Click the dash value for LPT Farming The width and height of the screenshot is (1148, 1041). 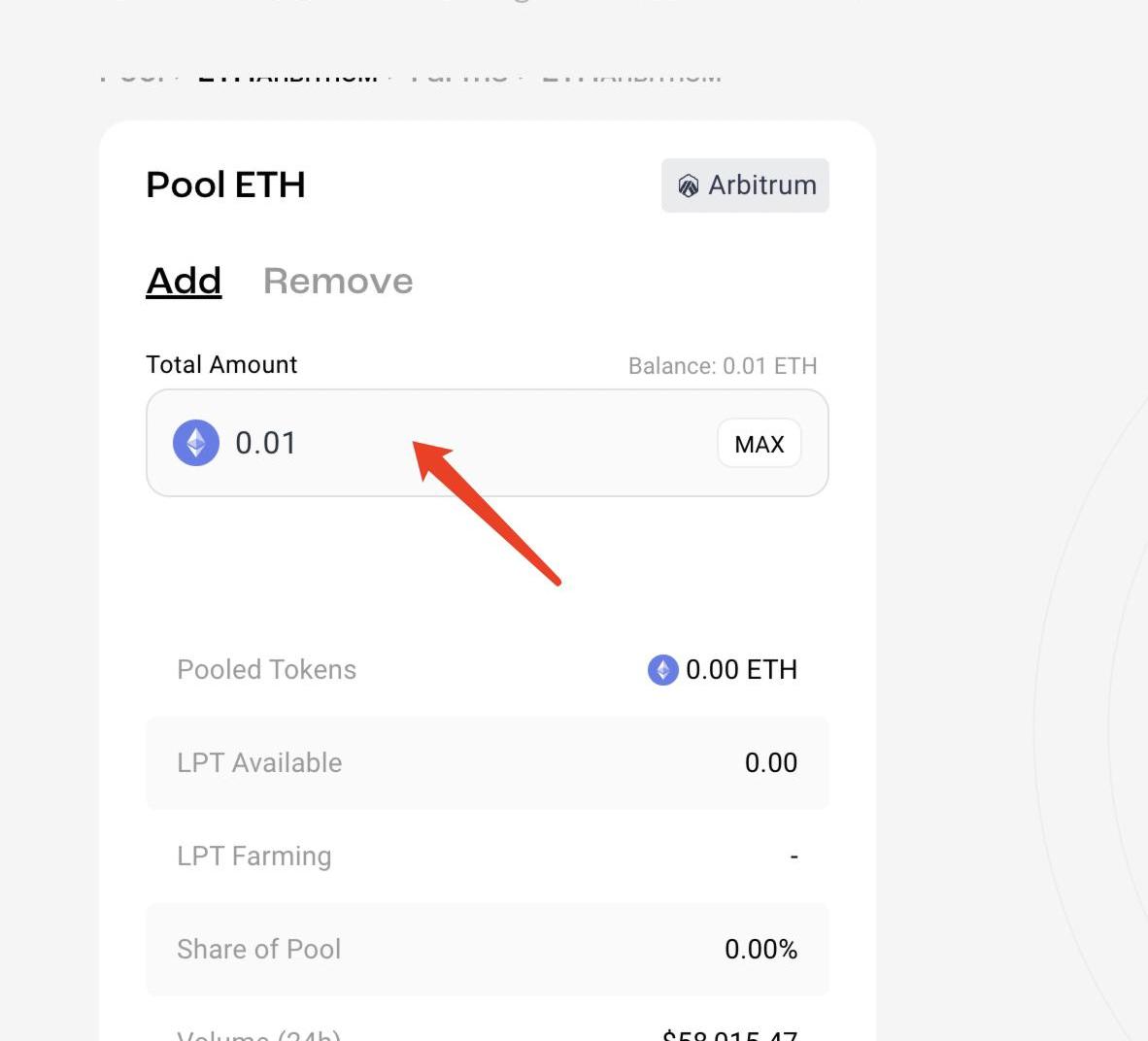click(x=793, y=856)
